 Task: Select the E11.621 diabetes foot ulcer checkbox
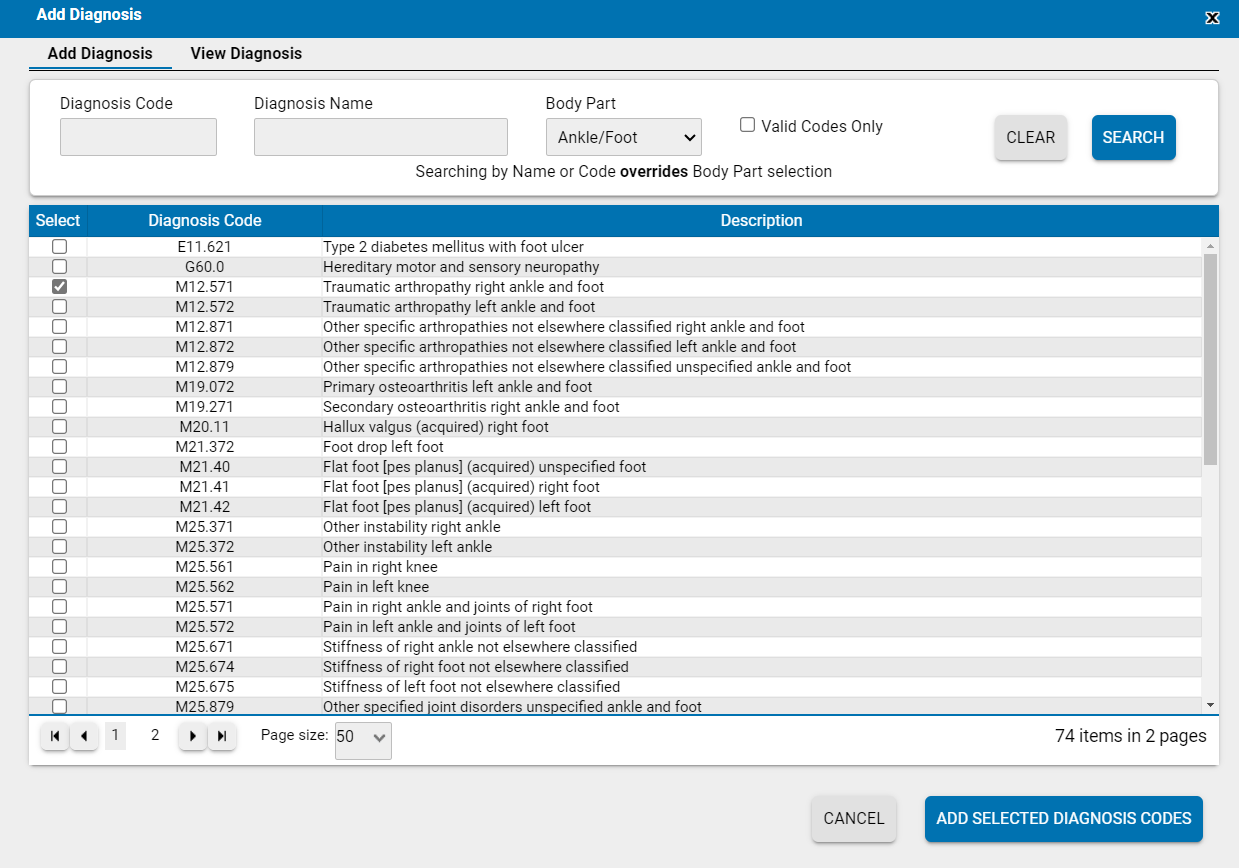point(59,247)
